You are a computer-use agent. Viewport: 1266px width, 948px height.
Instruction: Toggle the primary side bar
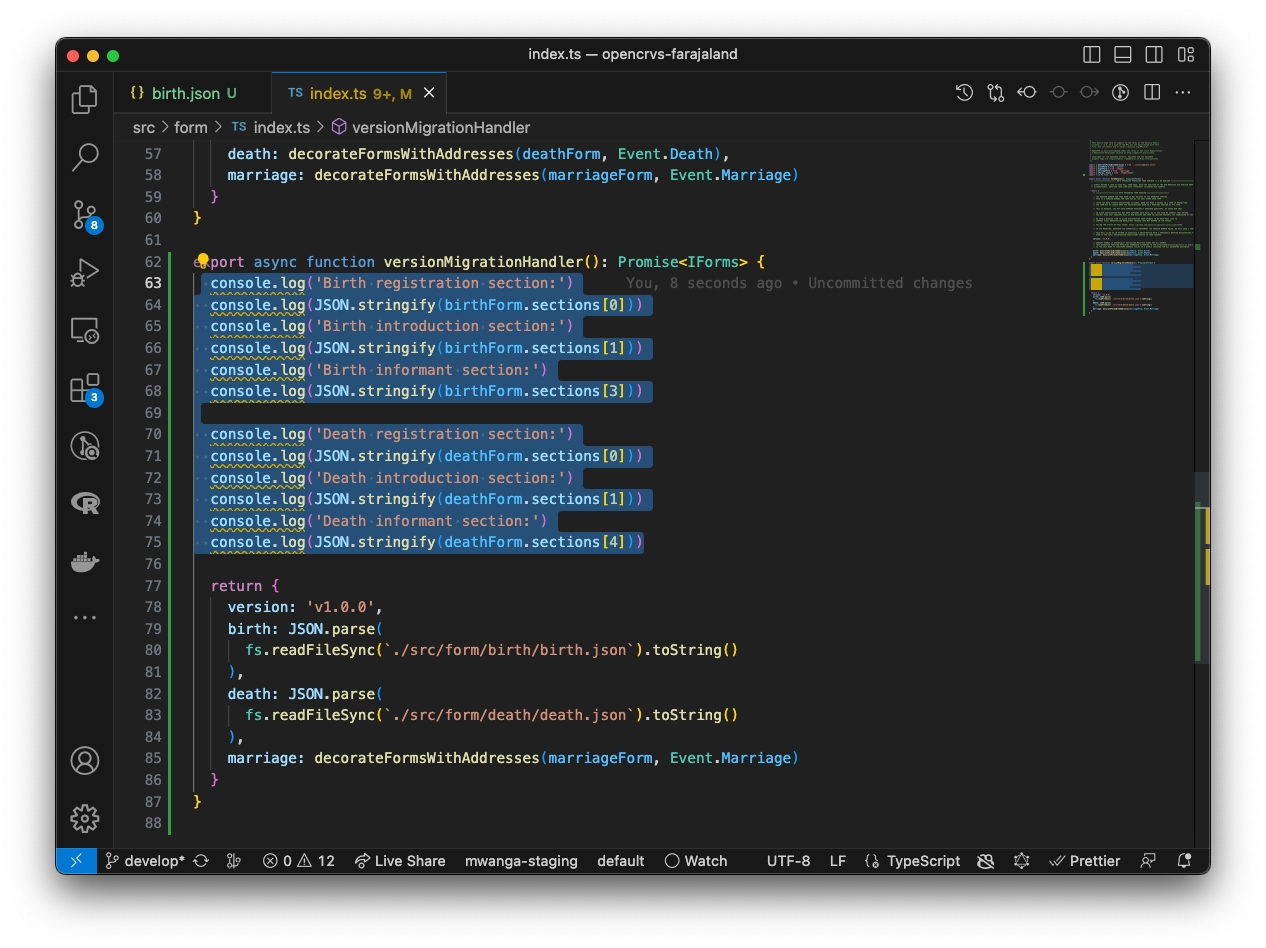click(1092, 55)
